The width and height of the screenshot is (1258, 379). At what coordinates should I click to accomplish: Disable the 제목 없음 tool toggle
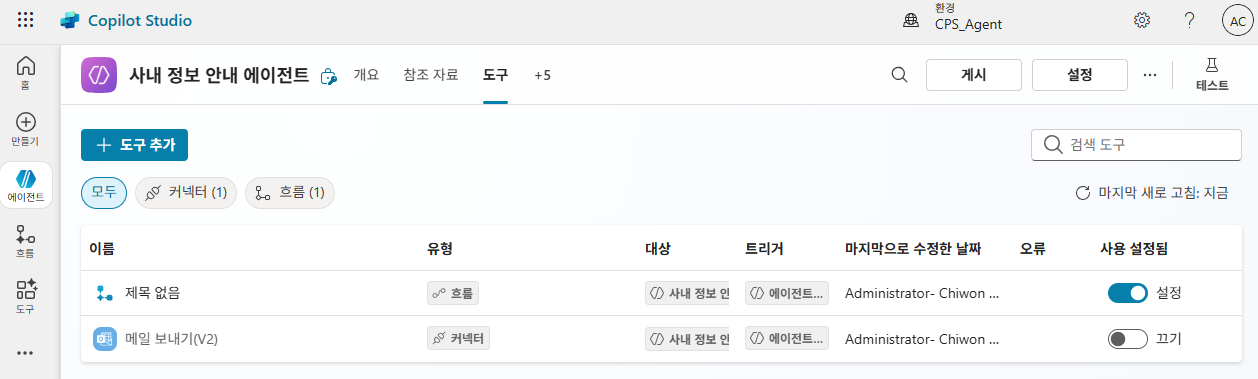tap(1127, 293)
